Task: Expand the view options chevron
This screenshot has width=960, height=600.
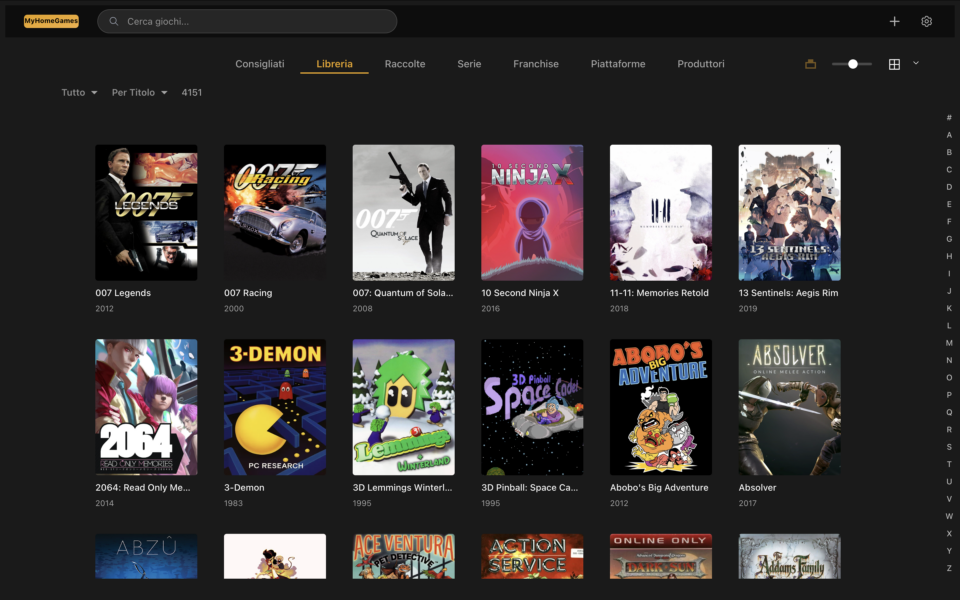Action: point(916,63)
